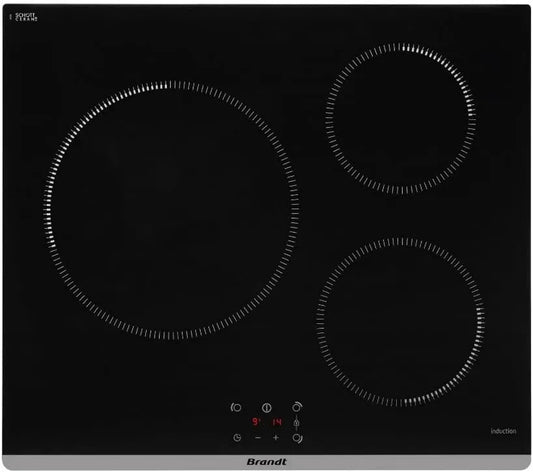The height and width of the screenshot is (472, 533).
Task: Tap inside the large left cooking zone
Action: (x=172, y=210)
